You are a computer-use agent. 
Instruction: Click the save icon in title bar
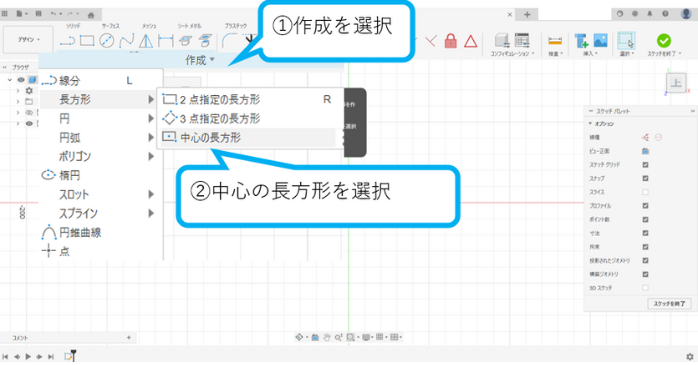[38, 14]
